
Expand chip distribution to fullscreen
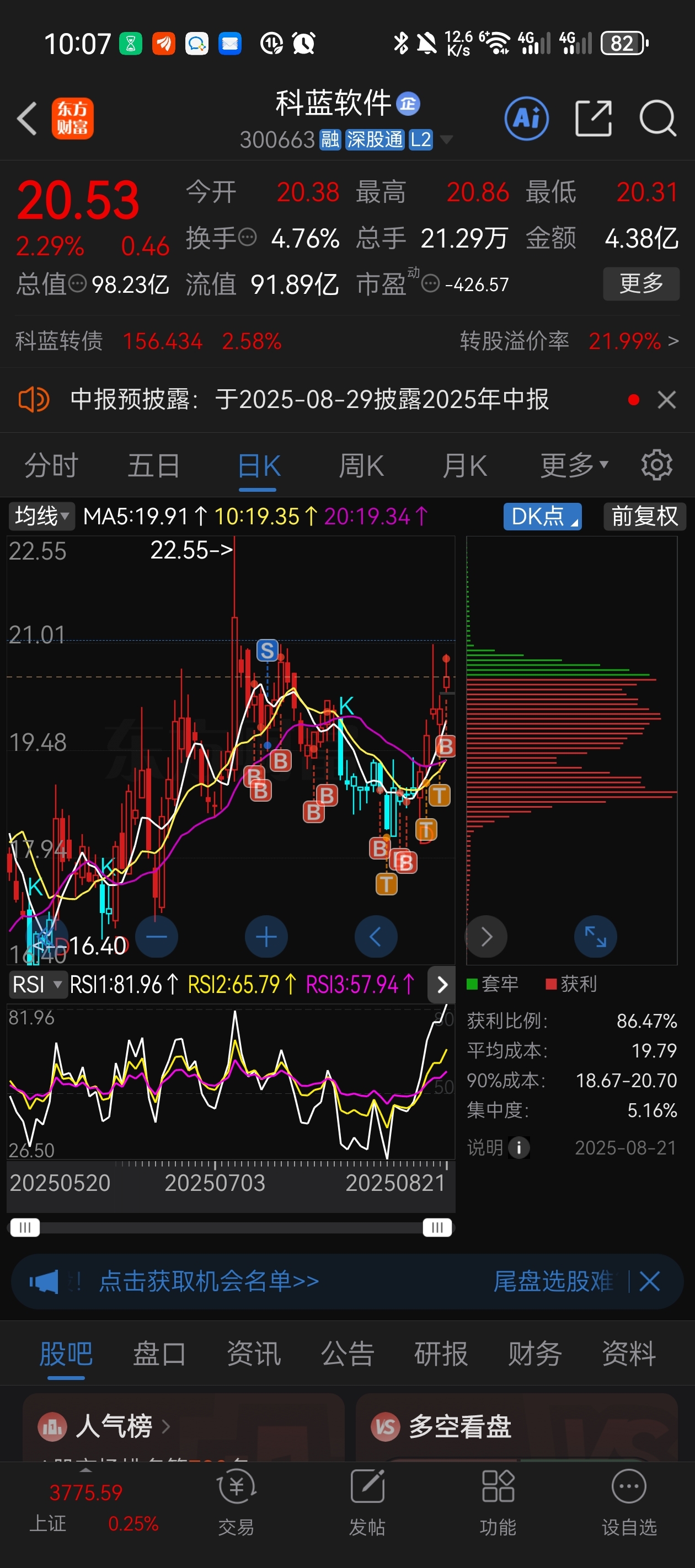pyautogui.click(x=595, y=937)
